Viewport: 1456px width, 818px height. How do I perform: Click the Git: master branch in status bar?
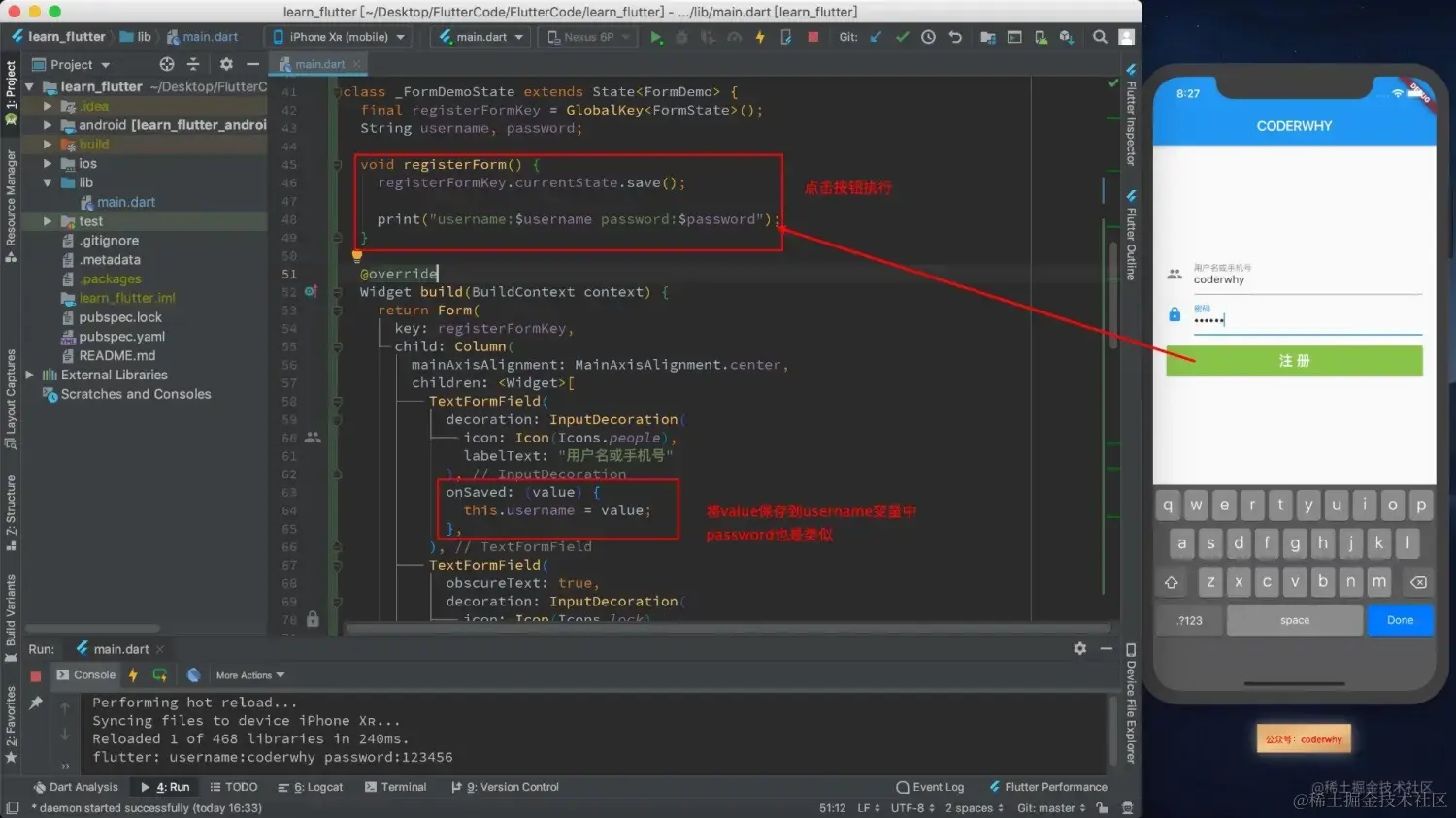[x=1051, y=807]
